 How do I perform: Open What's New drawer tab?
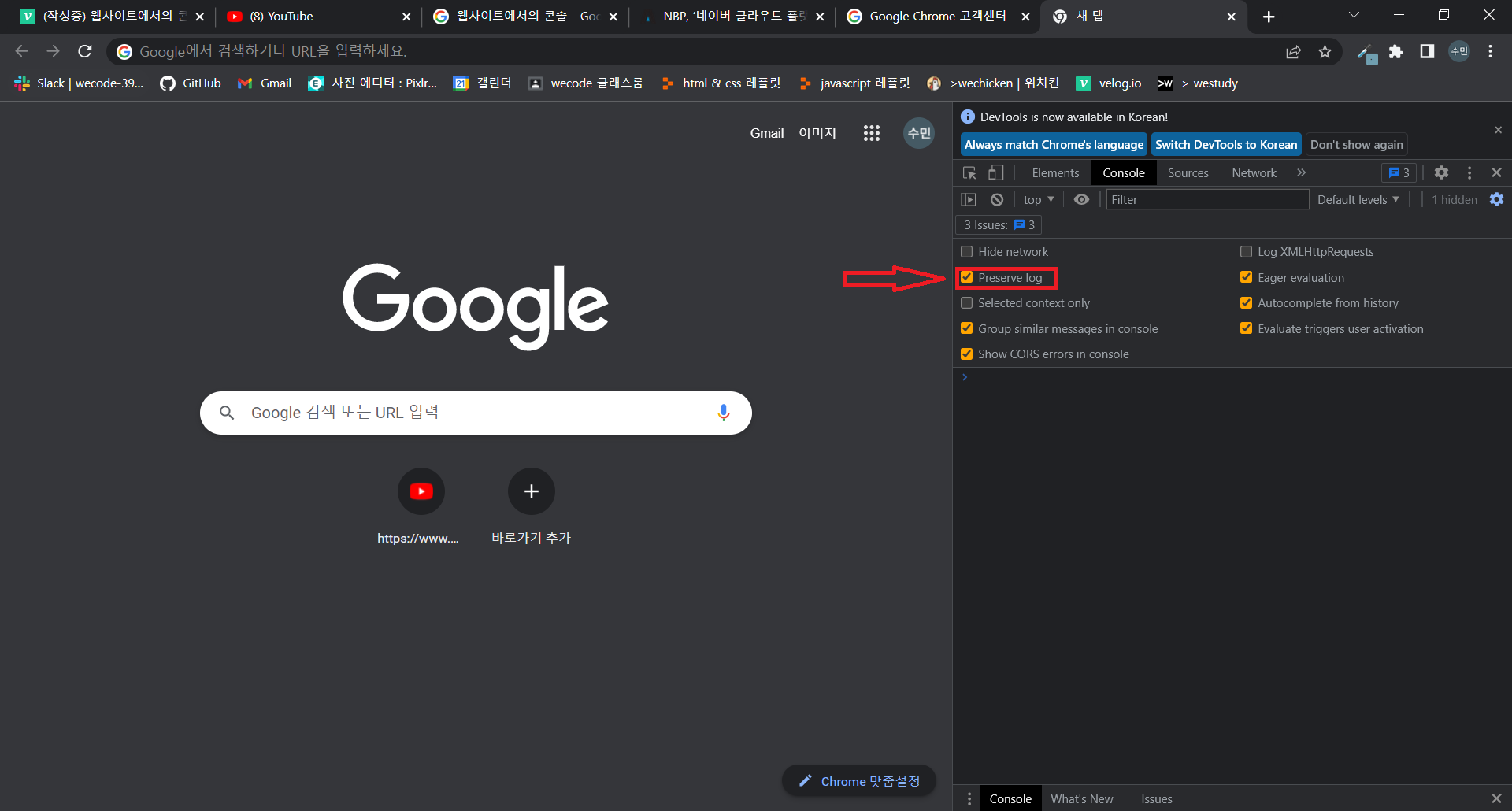[x=1082, y=798]
